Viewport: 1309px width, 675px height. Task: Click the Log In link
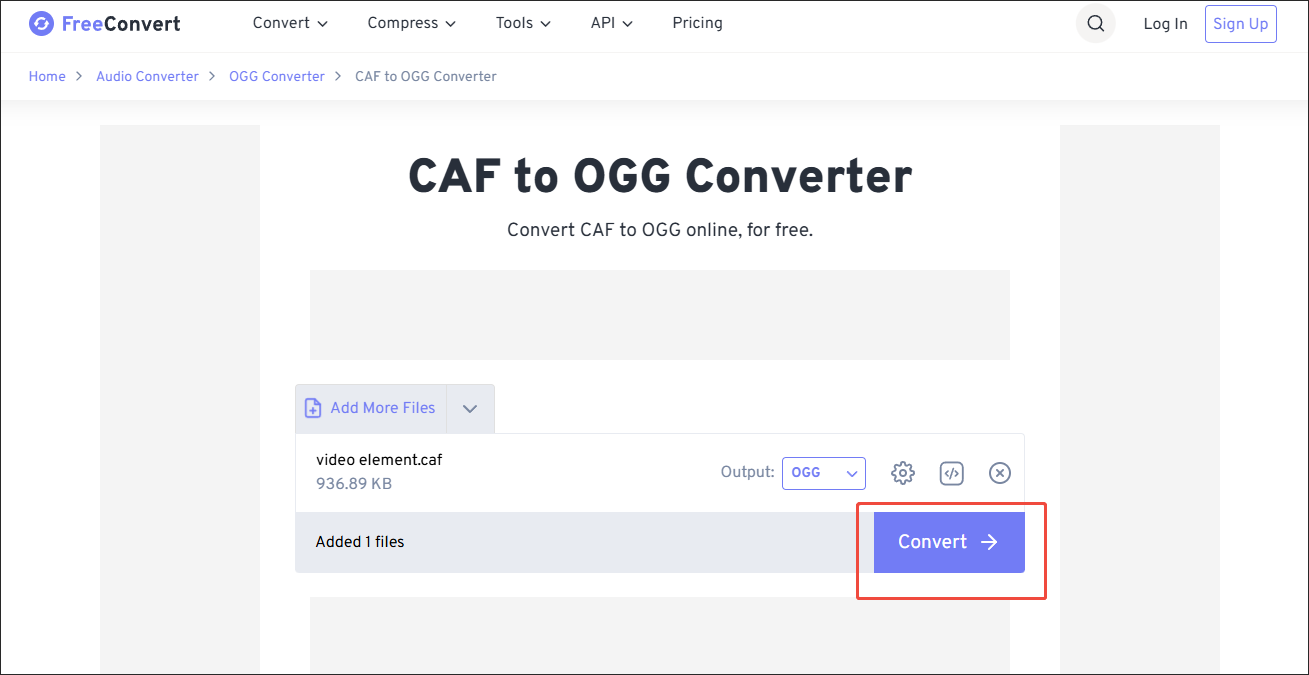pos(1165,23)
